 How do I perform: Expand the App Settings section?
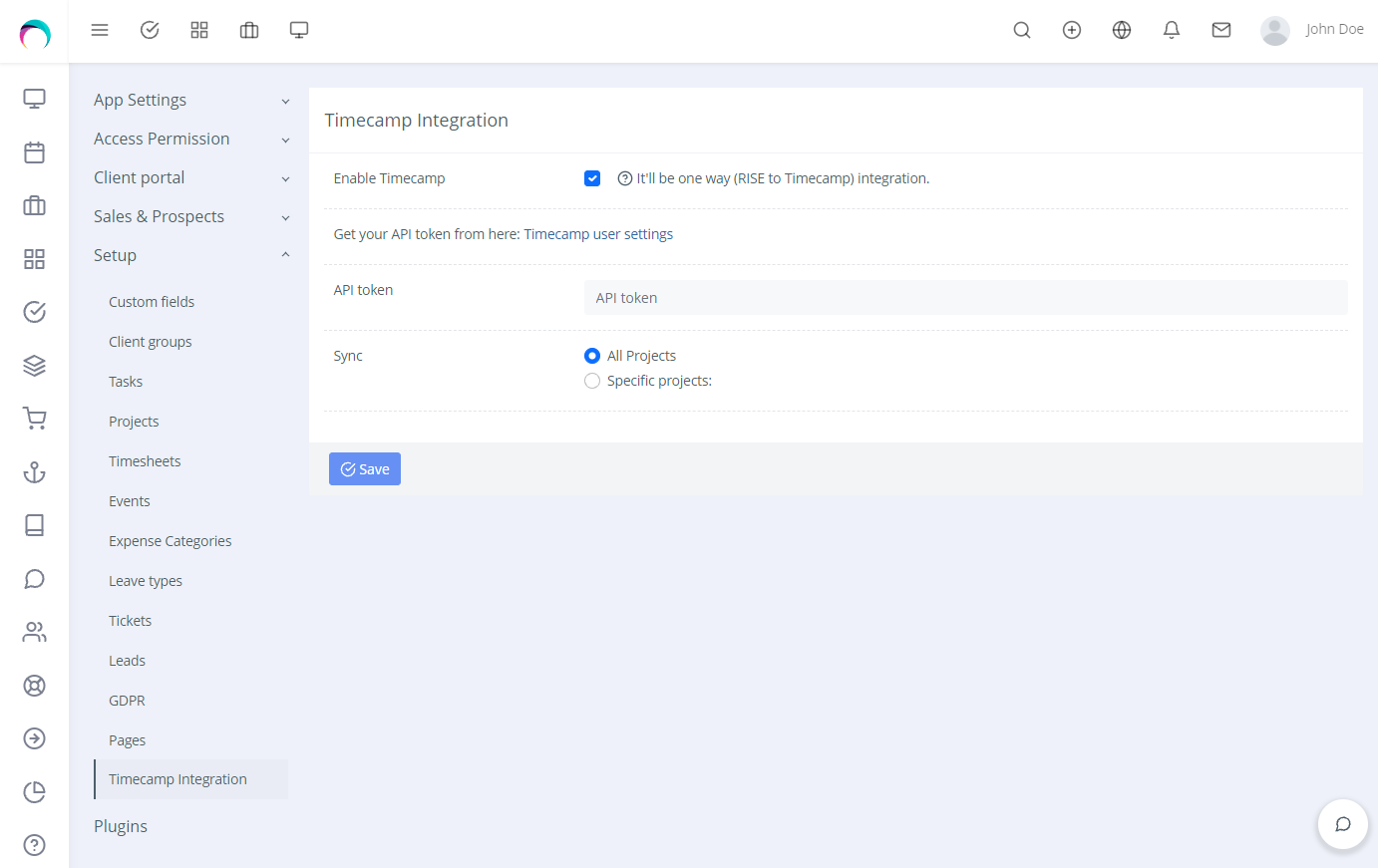point(189,100)
